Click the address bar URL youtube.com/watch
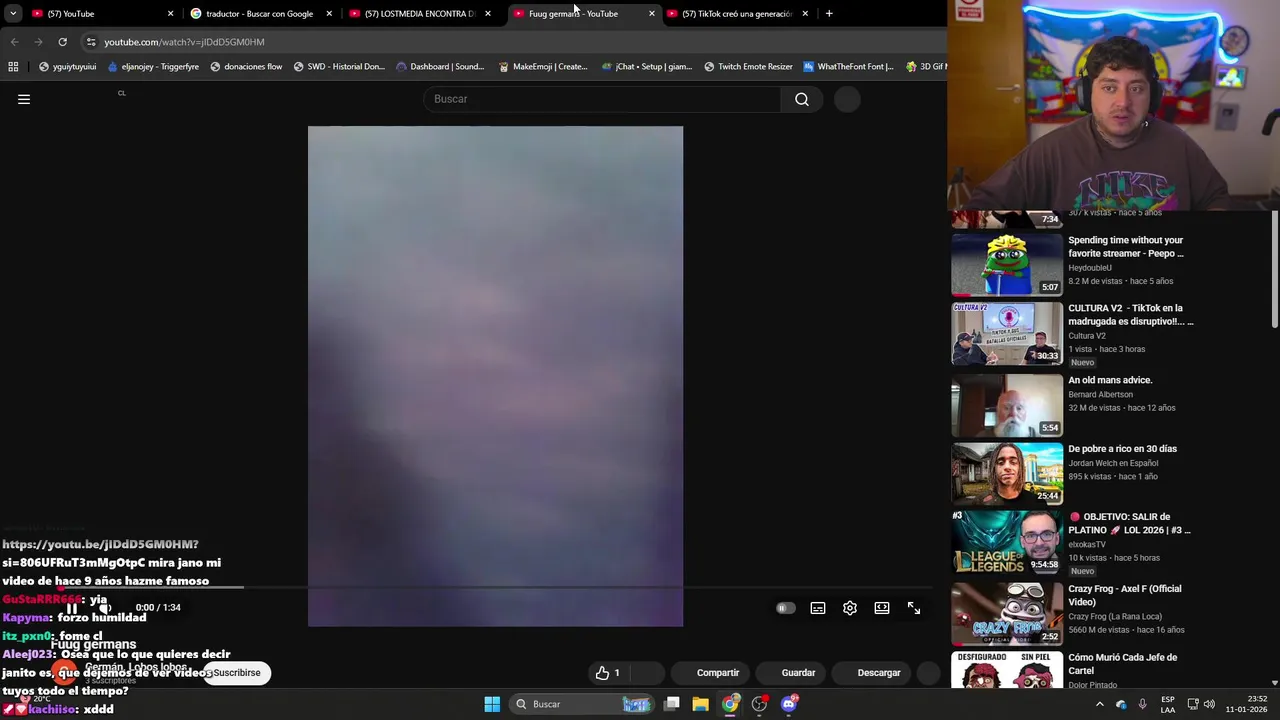This screenshot has width=1280, height=720. [x=184, y=42]
